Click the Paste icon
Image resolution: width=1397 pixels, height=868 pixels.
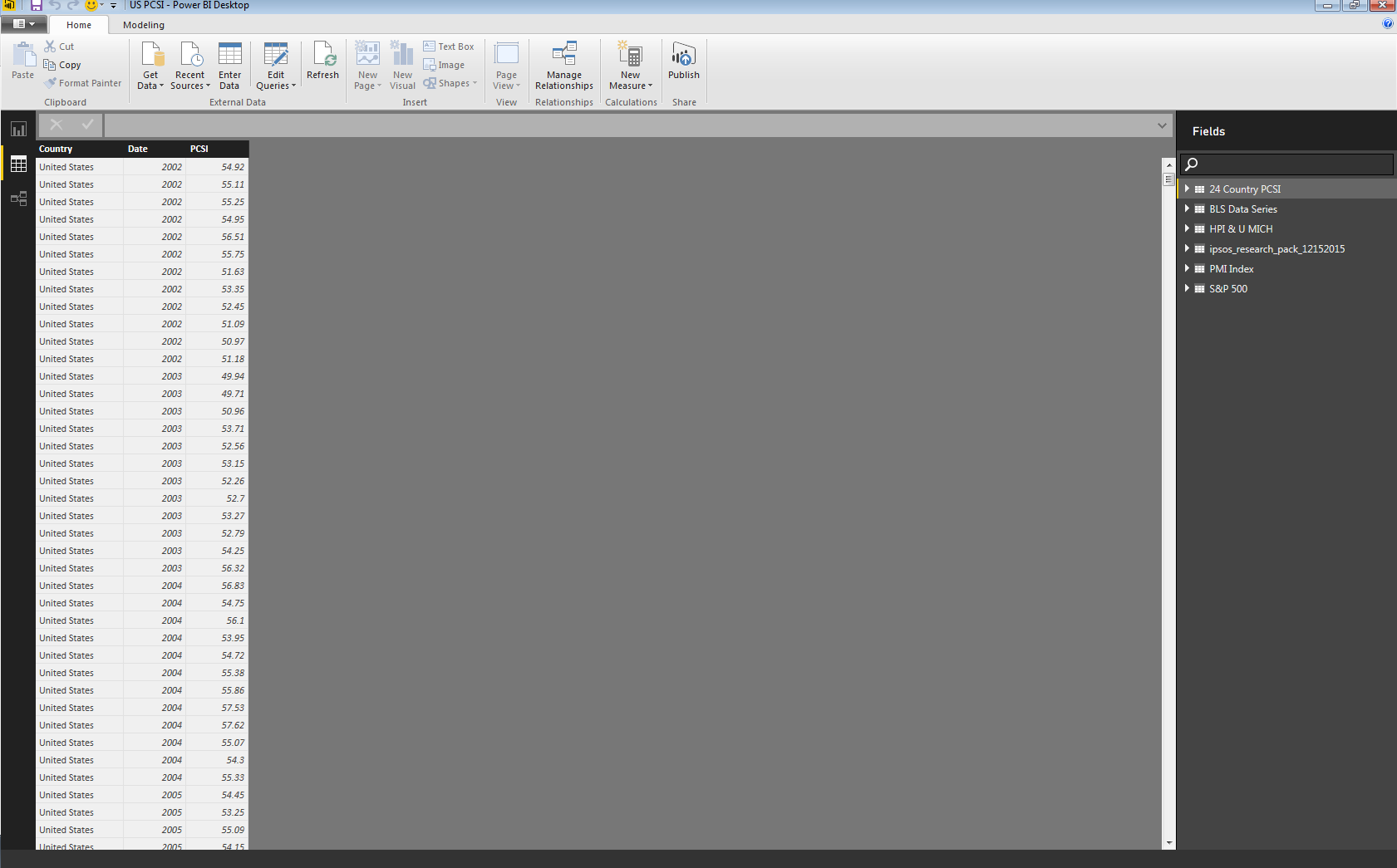(23, 55)
